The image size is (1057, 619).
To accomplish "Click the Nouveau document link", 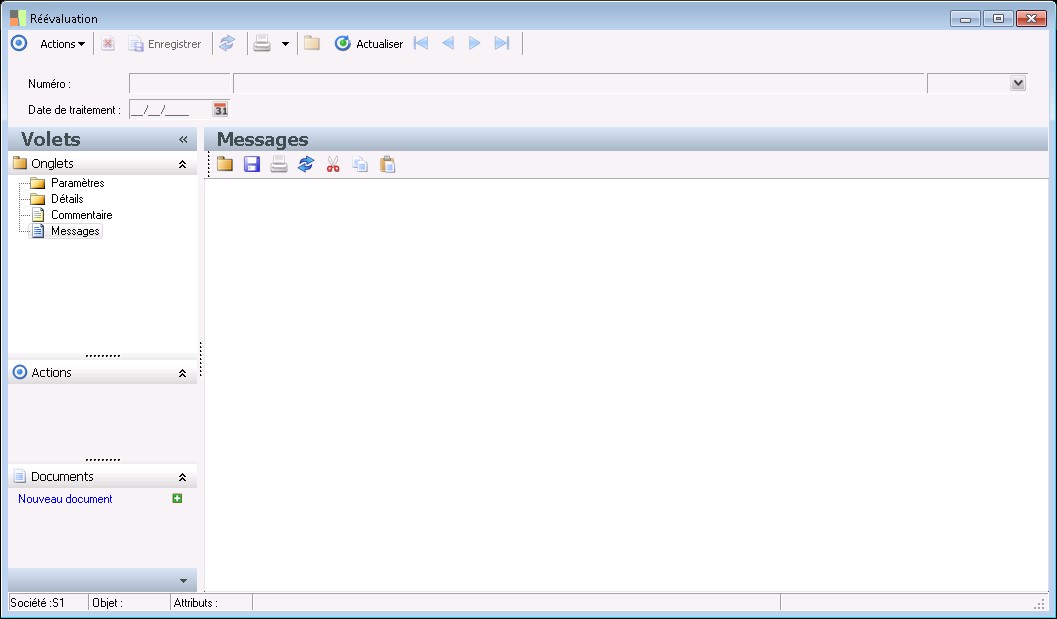I will click(65, 499).
